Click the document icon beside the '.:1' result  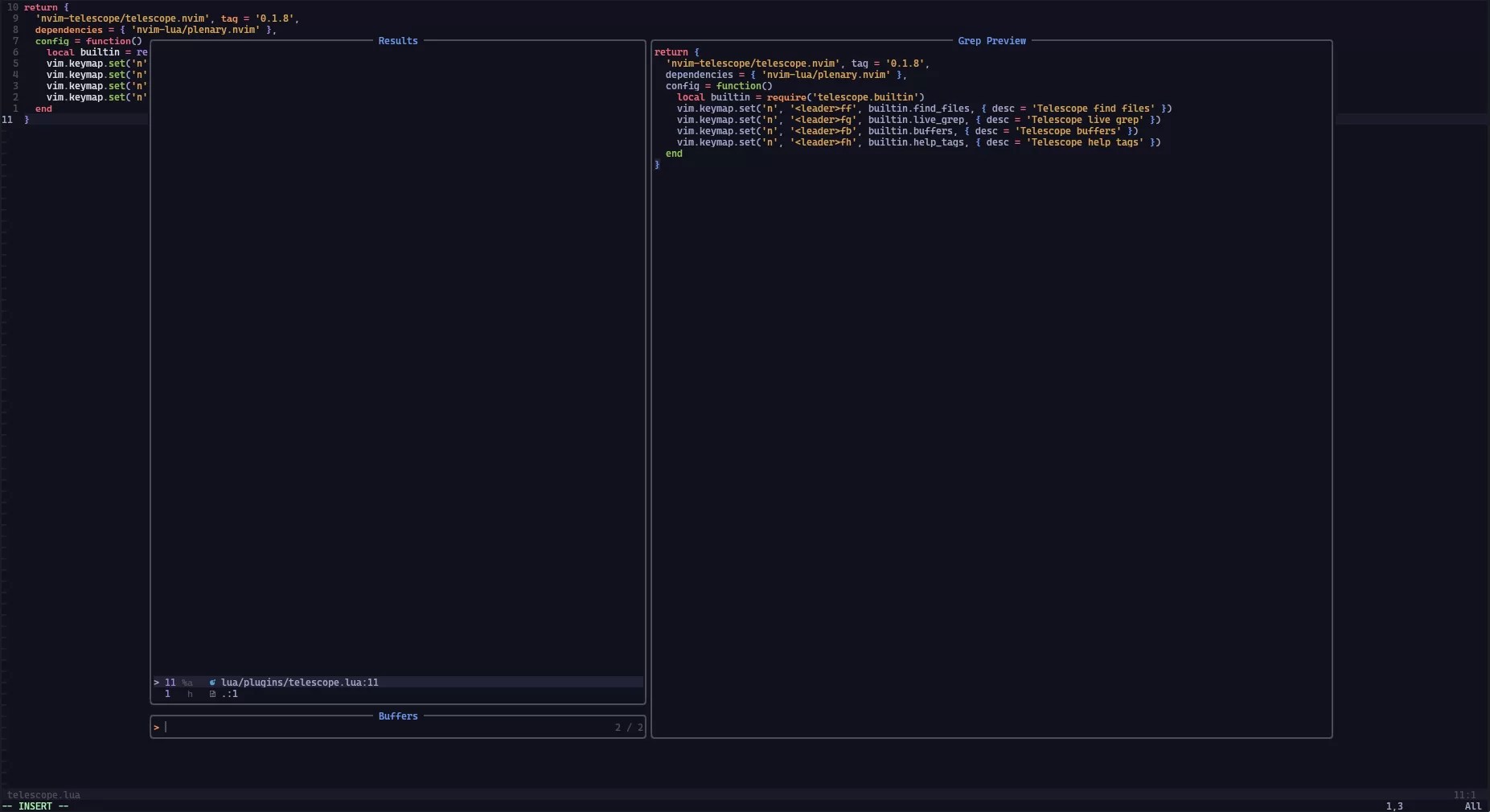pyautogui.click(x=212, y=694)
